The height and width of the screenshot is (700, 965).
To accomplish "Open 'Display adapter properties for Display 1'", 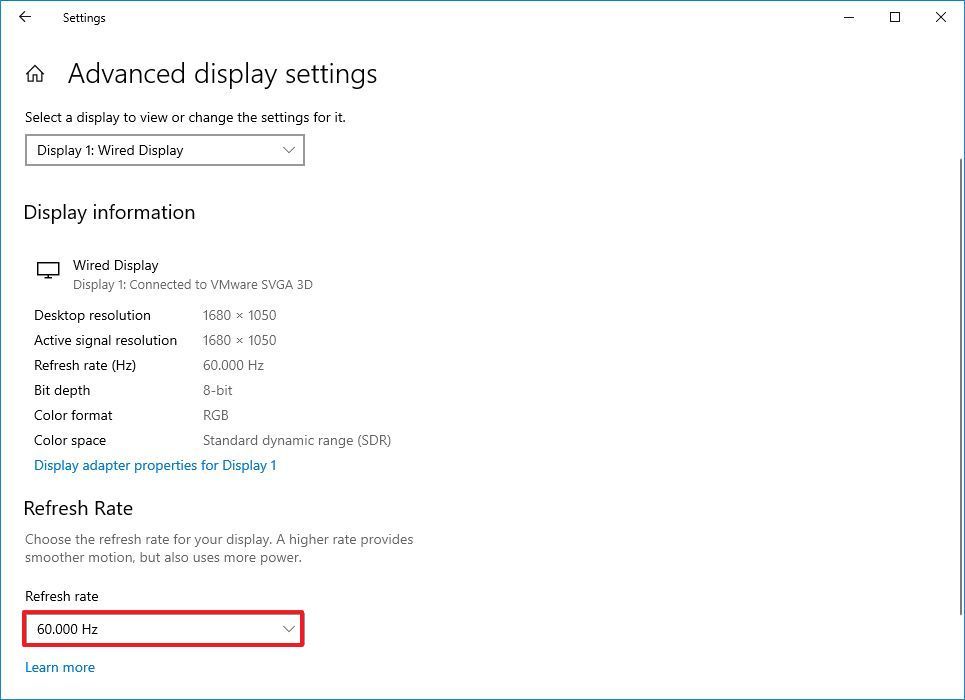I will [155, 465].
